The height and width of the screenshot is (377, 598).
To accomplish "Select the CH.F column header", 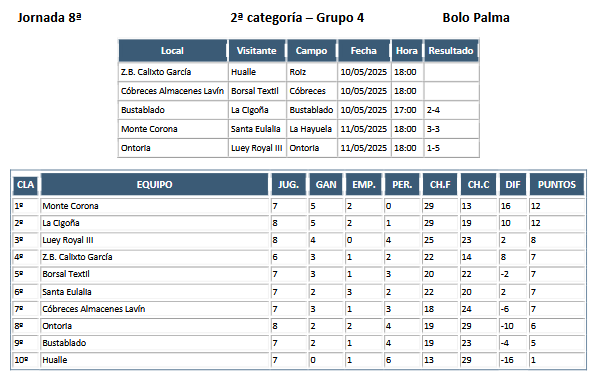I will pos(440,184).
